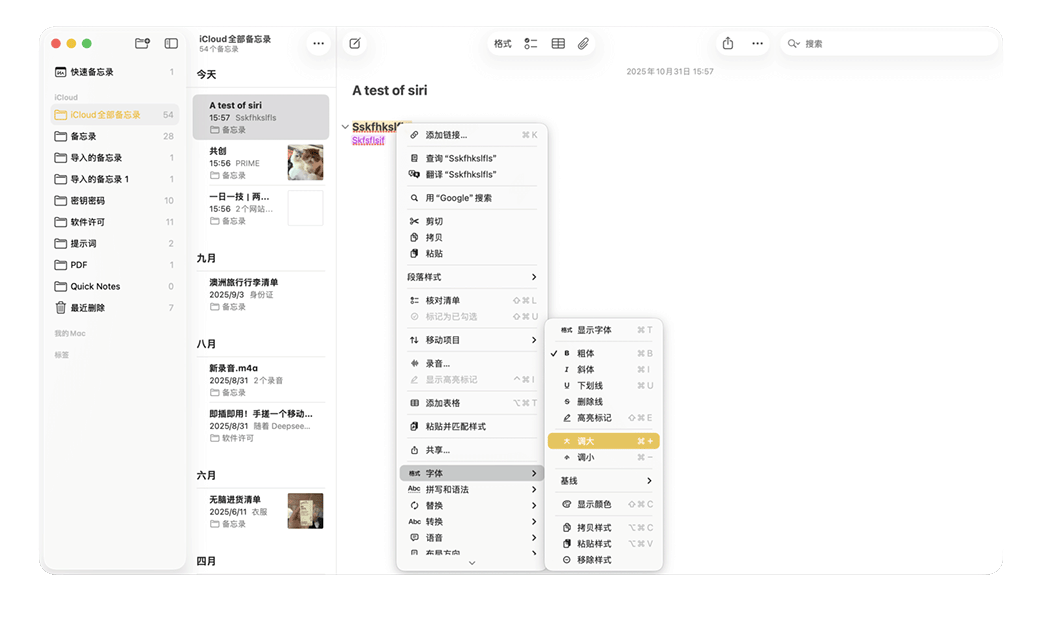
Task: Toggle 粗体 bold in font submenu
Action: coord(585,354)
